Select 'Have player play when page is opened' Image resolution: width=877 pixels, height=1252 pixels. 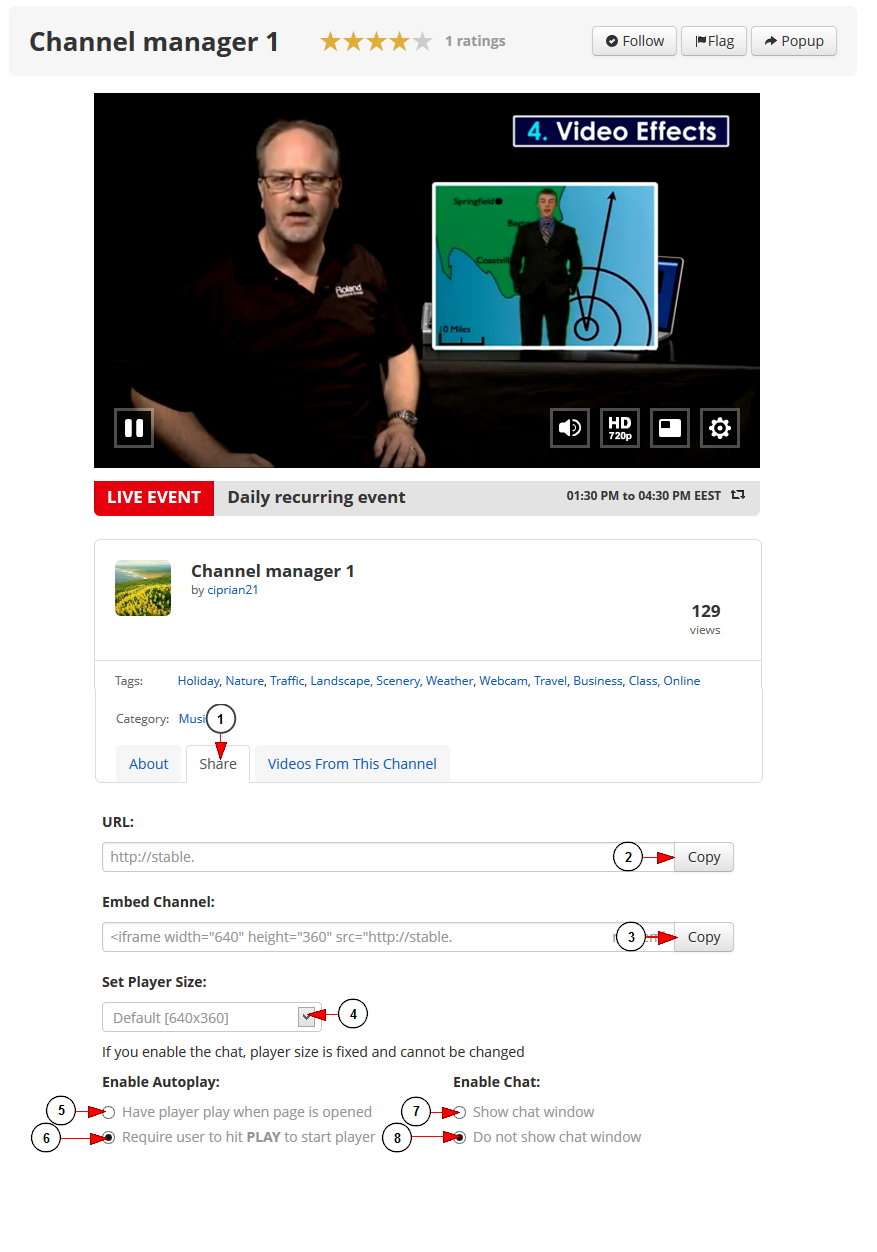109,1112
